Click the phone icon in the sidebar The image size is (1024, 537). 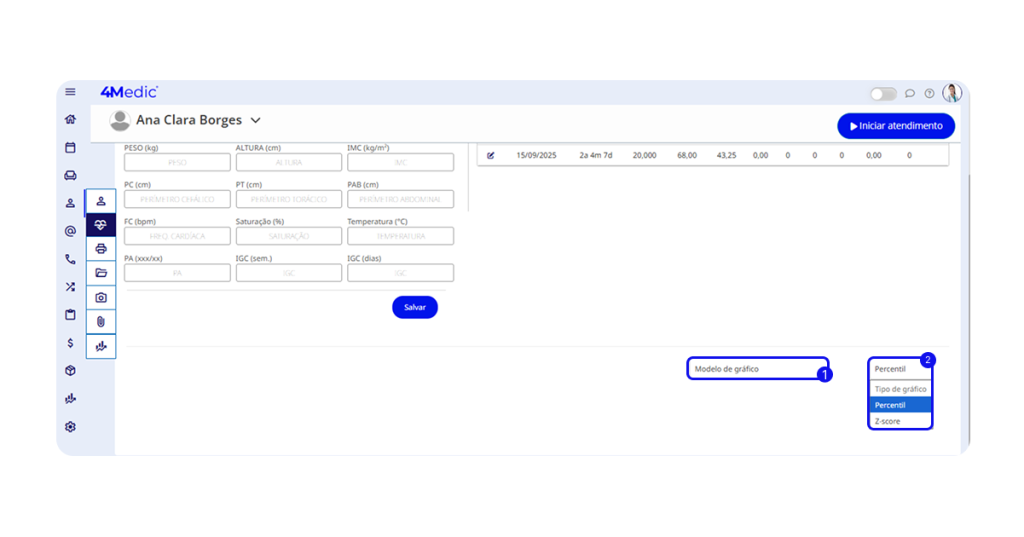click(x=70, y=259)
